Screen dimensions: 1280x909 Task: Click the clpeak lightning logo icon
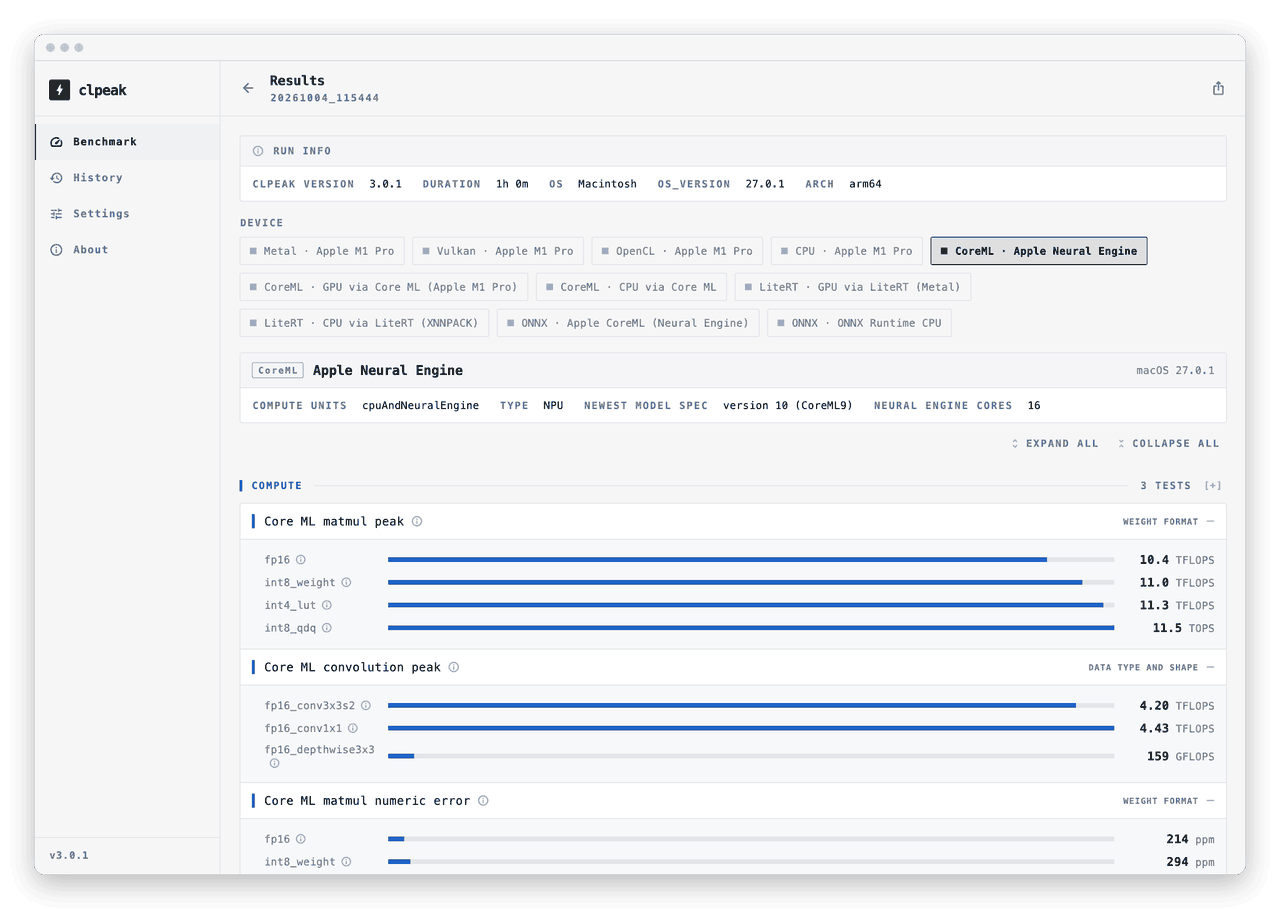(x=60, y=90)
